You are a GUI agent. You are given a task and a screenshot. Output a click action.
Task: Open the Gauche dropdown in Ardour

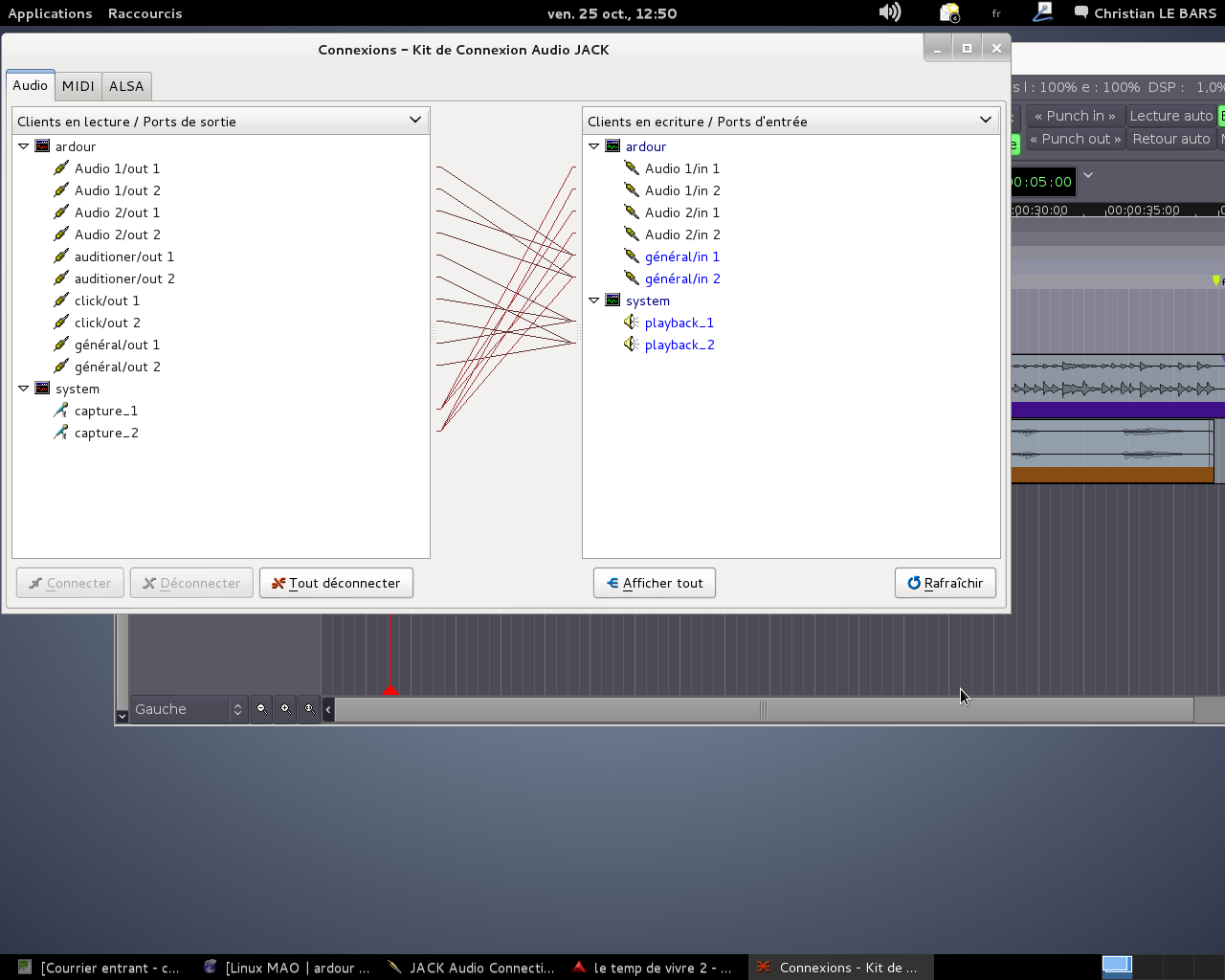189,709
